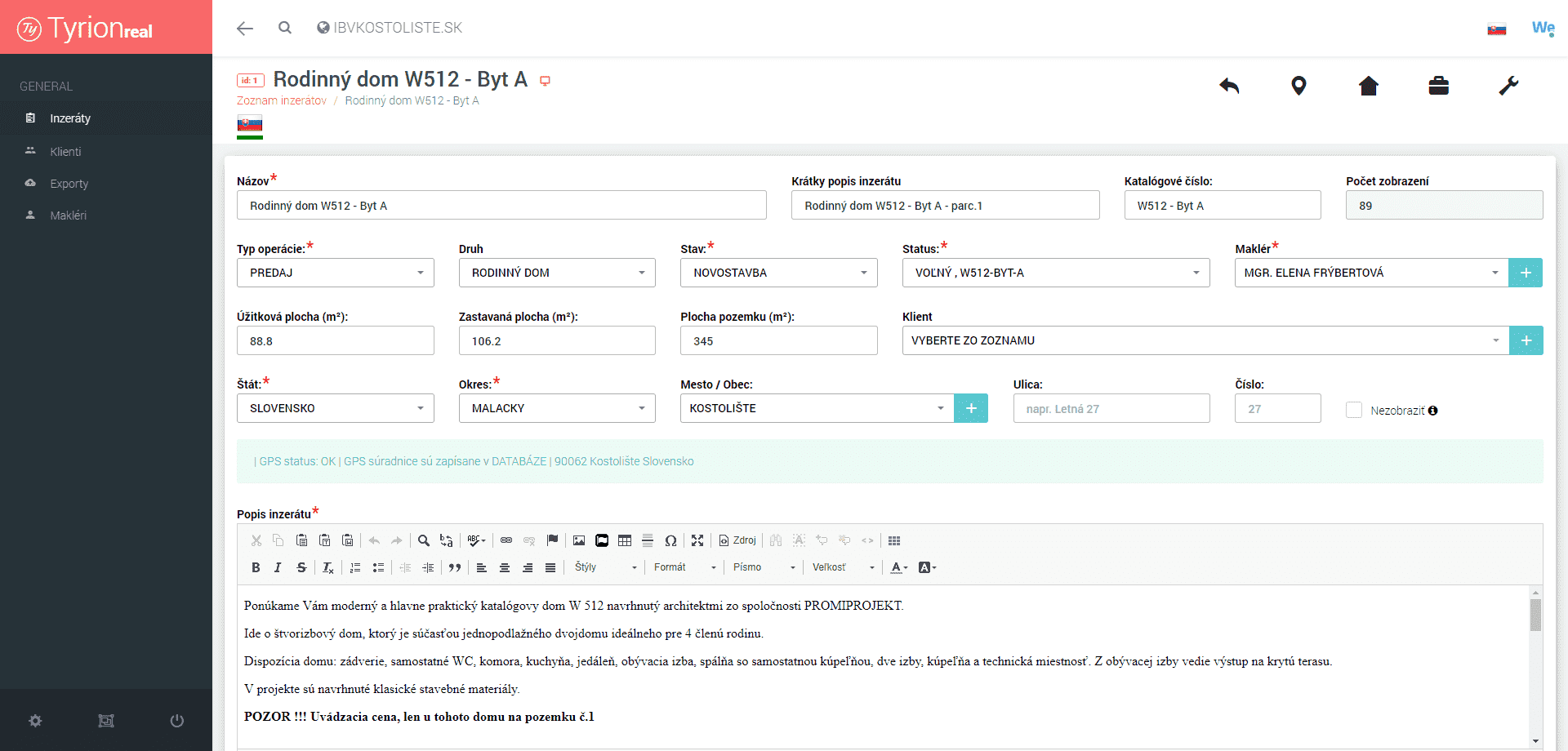Open the text color picker
The width and height of the screenshot is (1568, 751).
click(x=899, y=567)
